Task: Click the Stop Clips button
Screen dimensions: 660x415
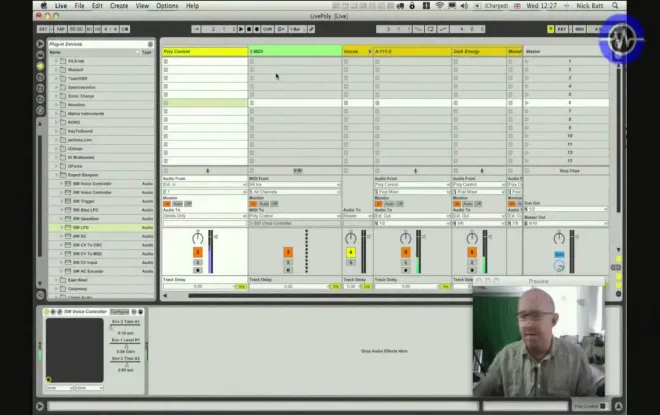Action: coord(570,171)
